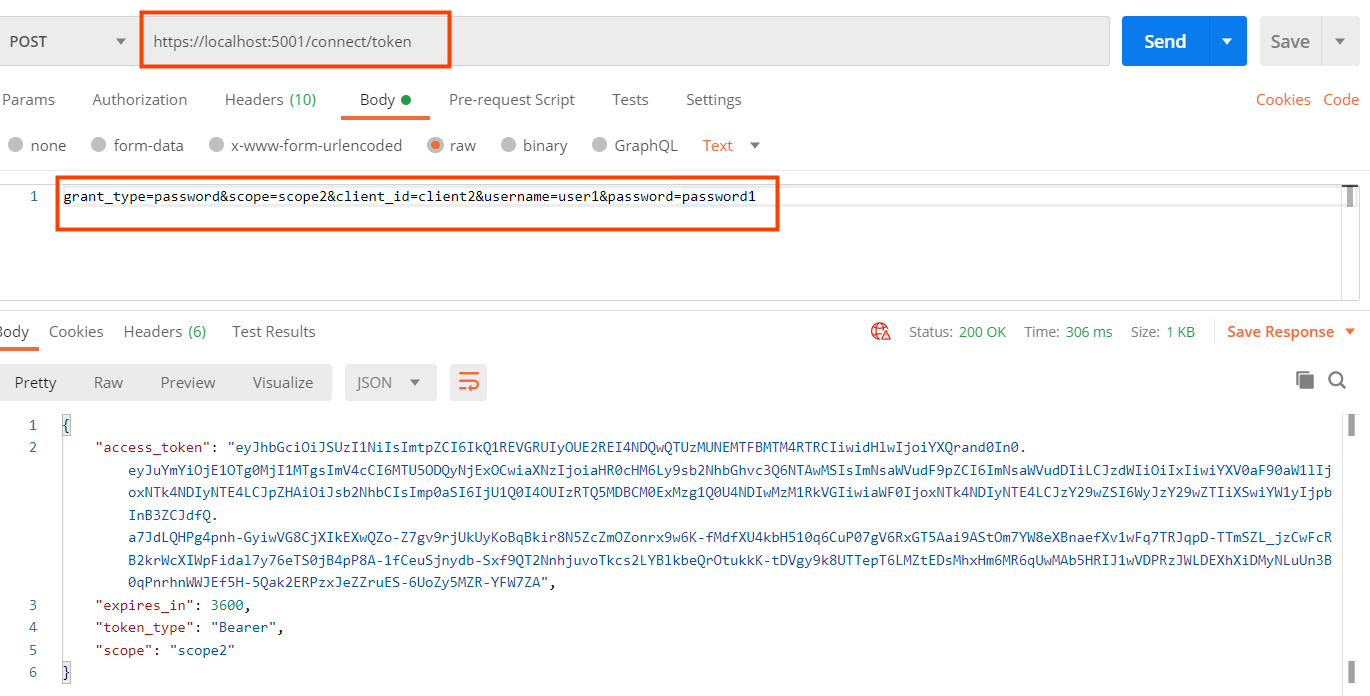
Task: Expand the Send button options arrow
Action: pos(1227,40)
